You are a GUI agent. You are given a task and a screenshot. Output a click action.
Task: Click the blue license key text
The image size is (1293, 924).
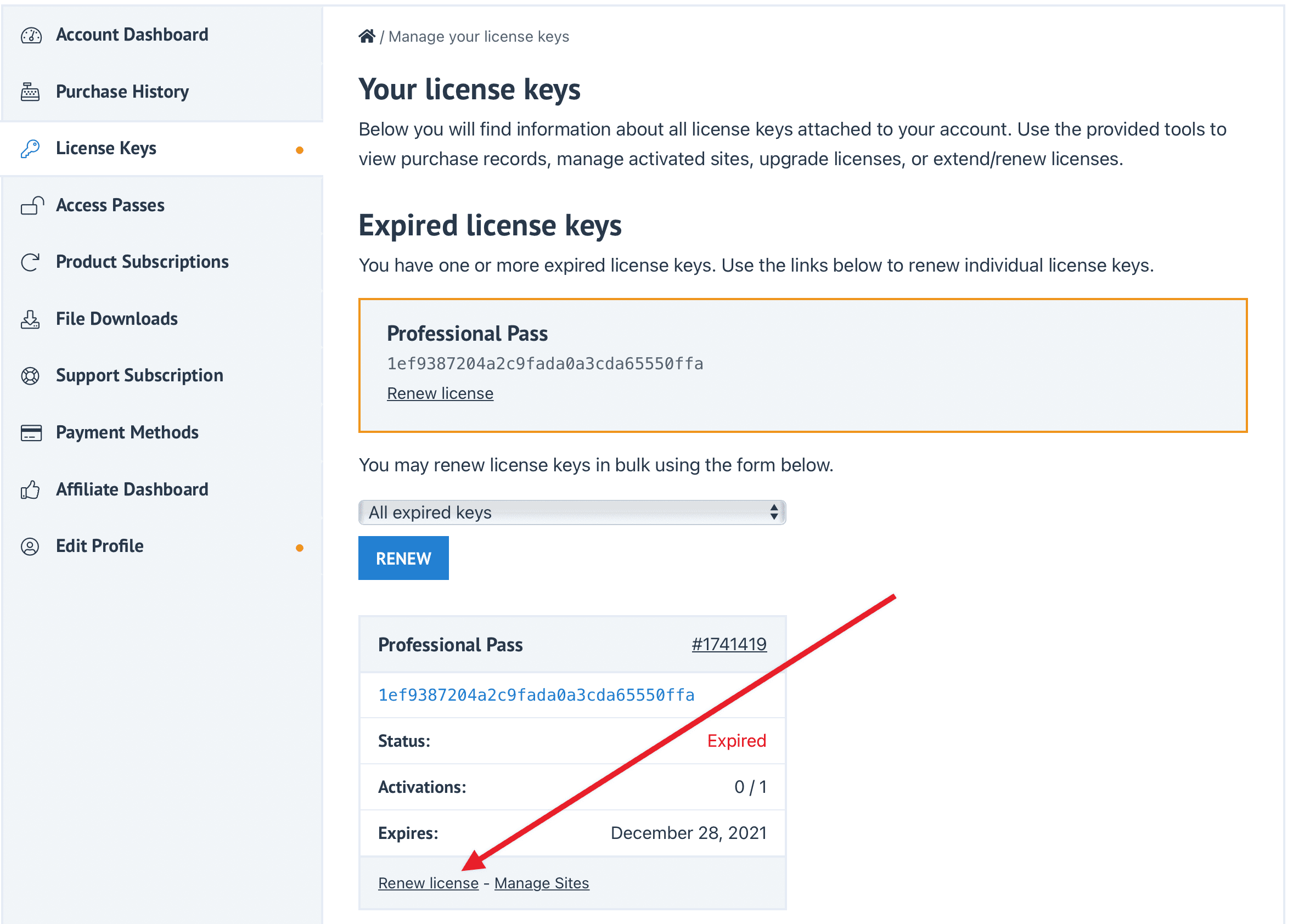coord(536,695)
